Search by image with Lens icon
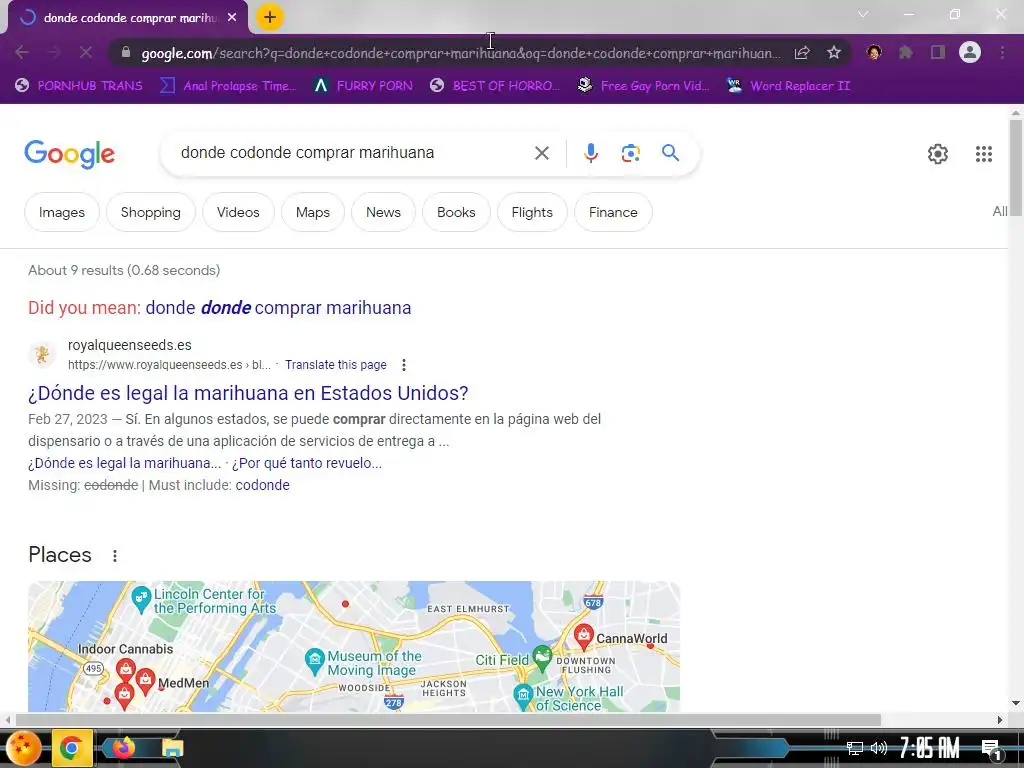1024x768 pixels. 630,153
